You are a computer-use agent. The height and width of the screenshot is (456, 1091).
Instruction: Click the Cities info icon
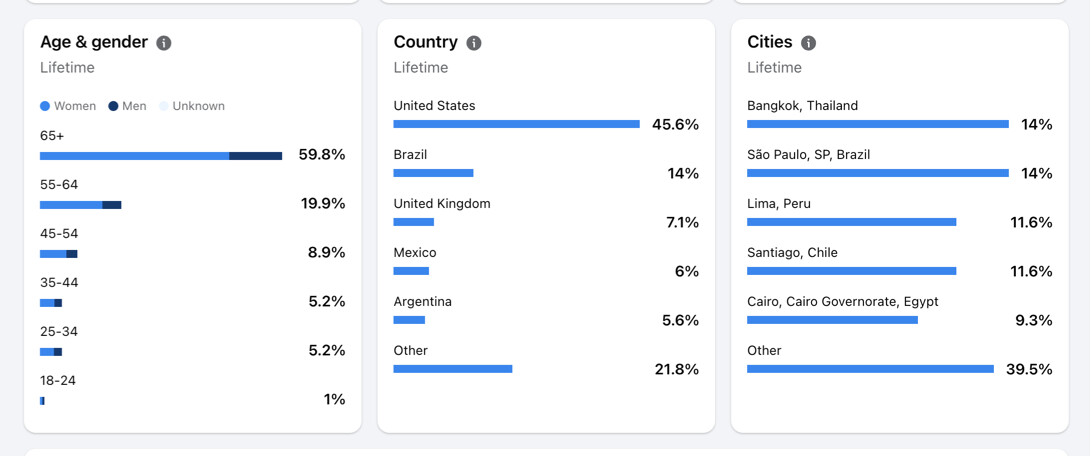tap(808, 43)
